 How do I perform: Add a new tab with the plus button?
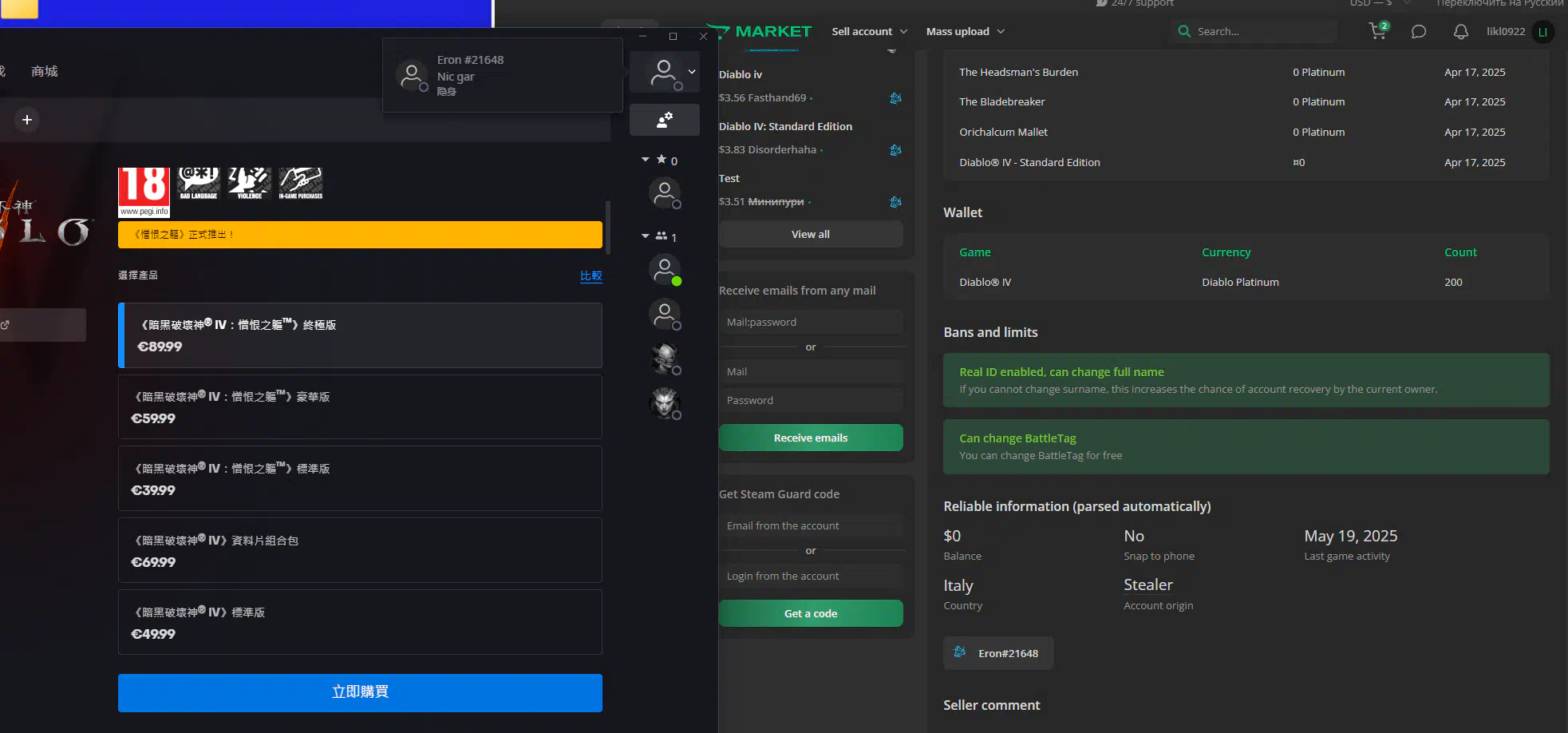tap(27, 120)
